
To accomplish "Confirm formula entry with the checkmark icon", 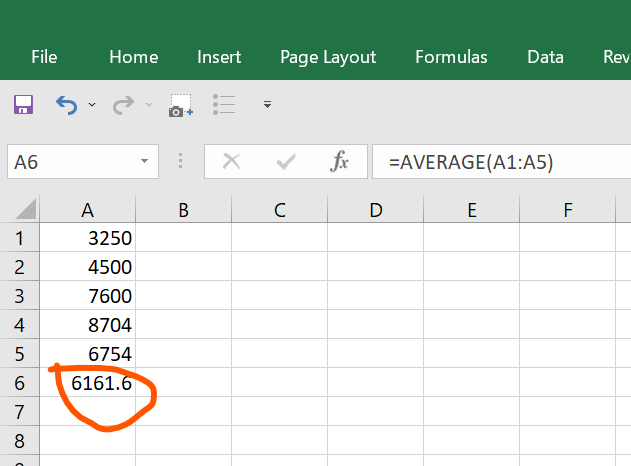I will (x=286, y=162).
